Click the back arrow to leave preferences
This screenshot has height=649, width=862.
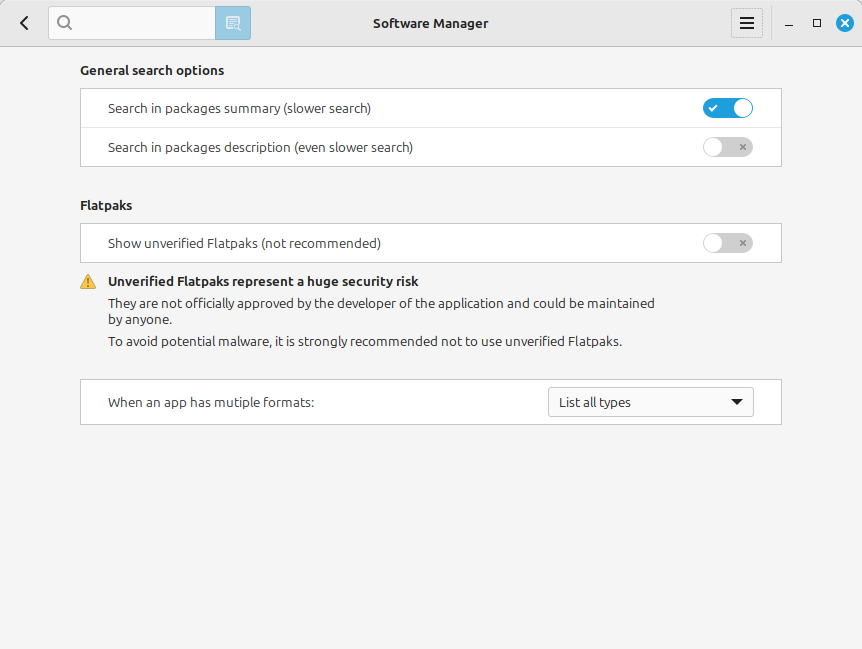tap(23, 22)
